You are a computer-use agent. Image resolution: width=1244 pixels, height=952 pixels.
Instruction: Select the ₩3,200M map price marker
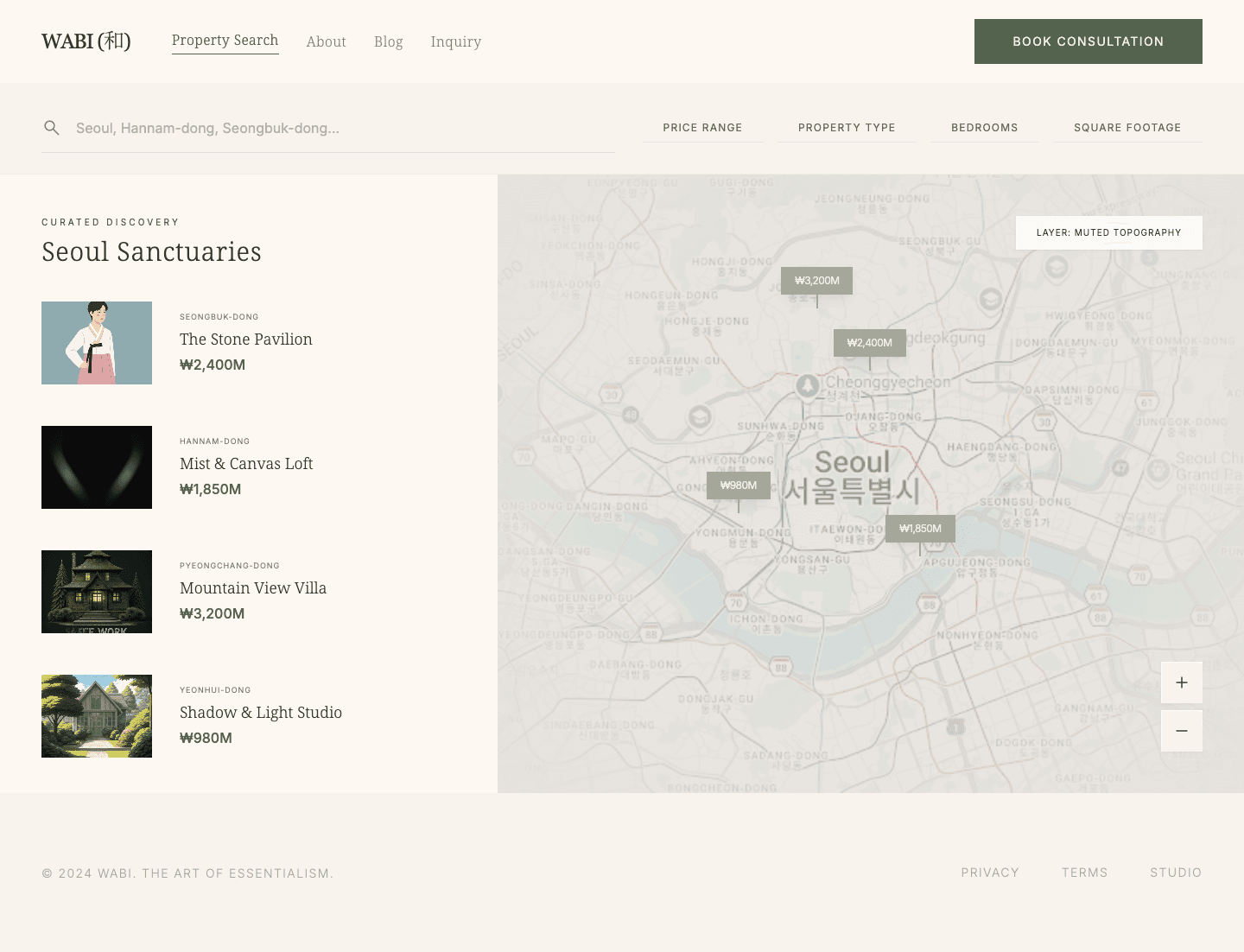pos(816,281)
